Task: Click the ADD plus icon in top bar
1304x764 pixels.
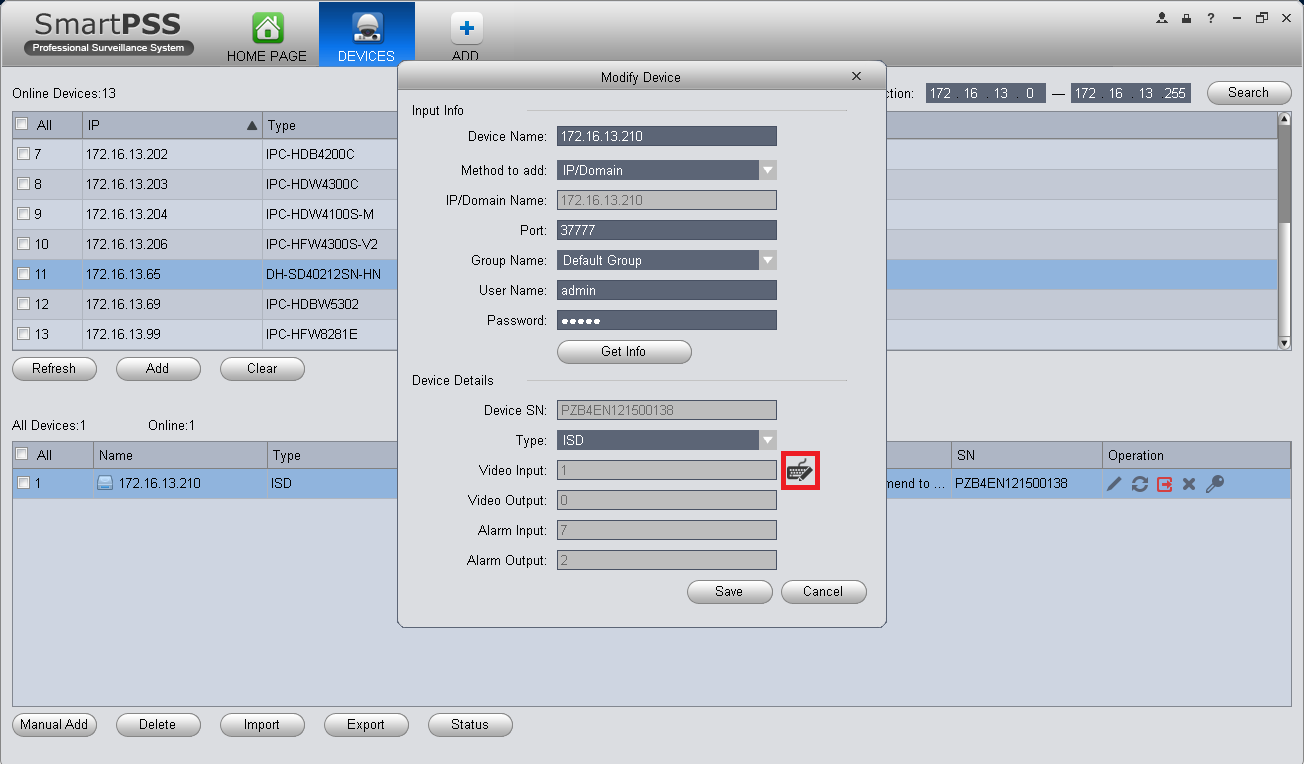Action: (x=465, y=28)
